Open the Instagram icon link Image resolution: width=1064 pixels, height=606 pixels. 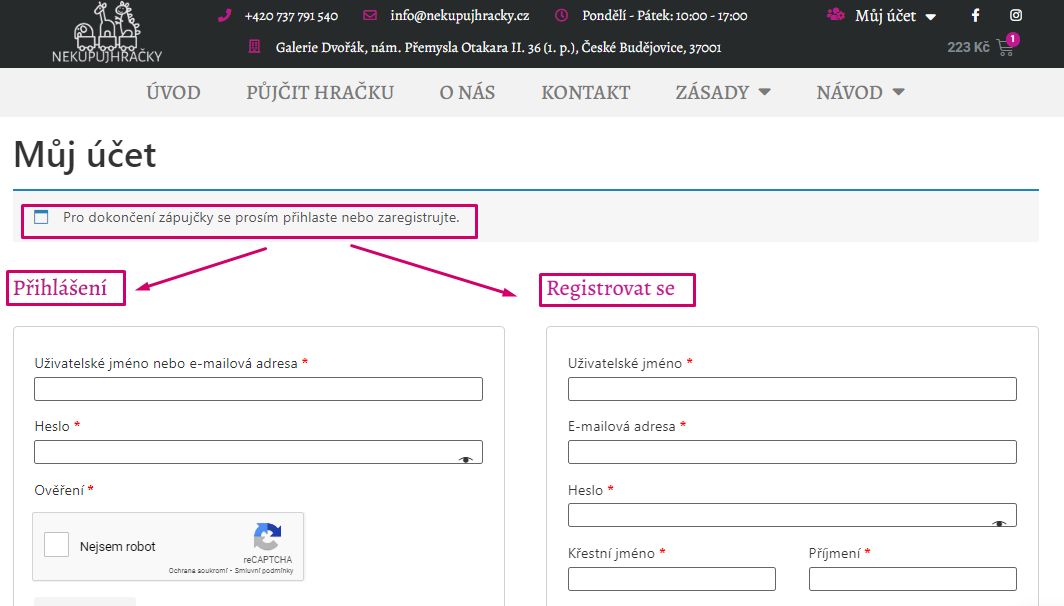(x=1016, y=16)
